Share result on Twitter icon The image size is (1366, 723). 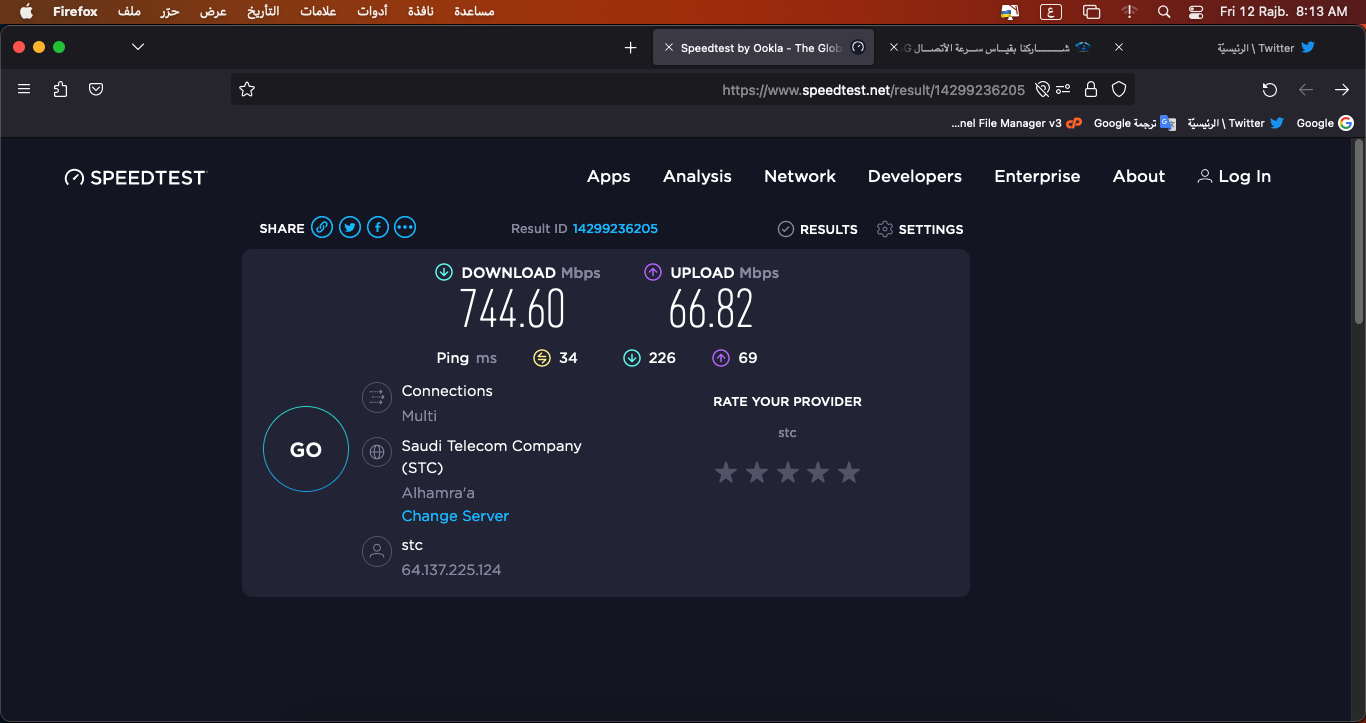tap(350, 228)
